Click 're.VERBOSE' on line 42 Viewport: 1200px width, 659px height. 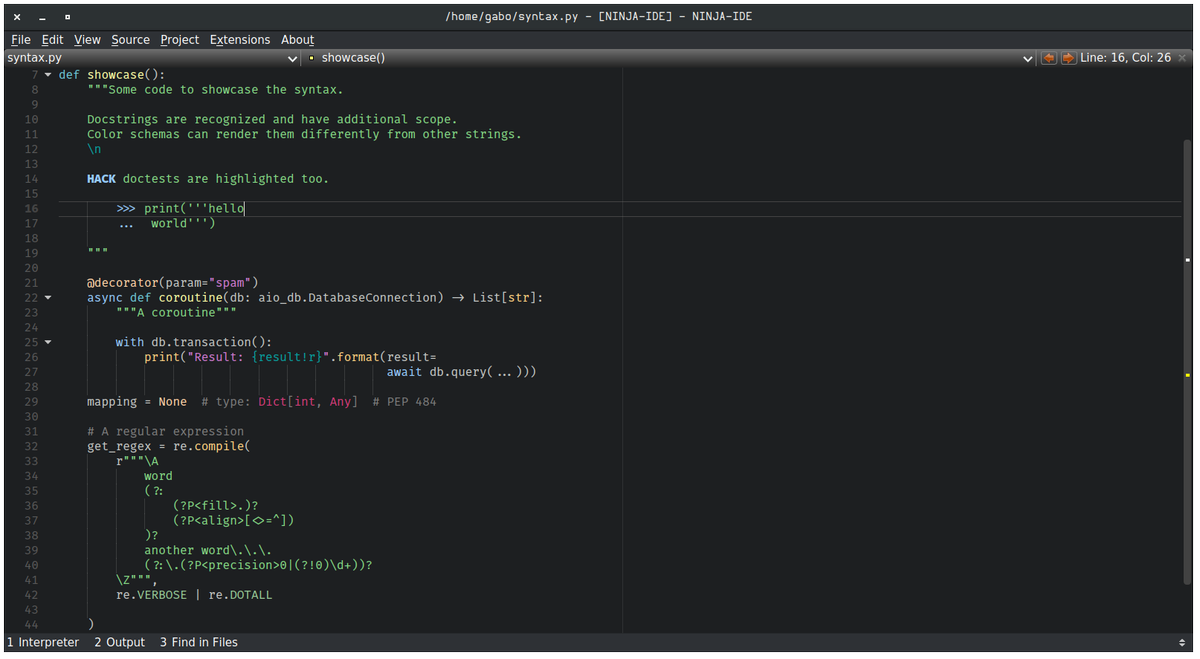151,595
